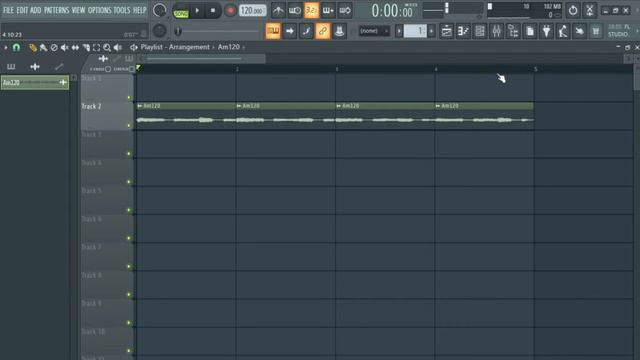Mute Track 3 using its green switch
The width and height of the screenshot is (640, 360).
tap(129, 154)
